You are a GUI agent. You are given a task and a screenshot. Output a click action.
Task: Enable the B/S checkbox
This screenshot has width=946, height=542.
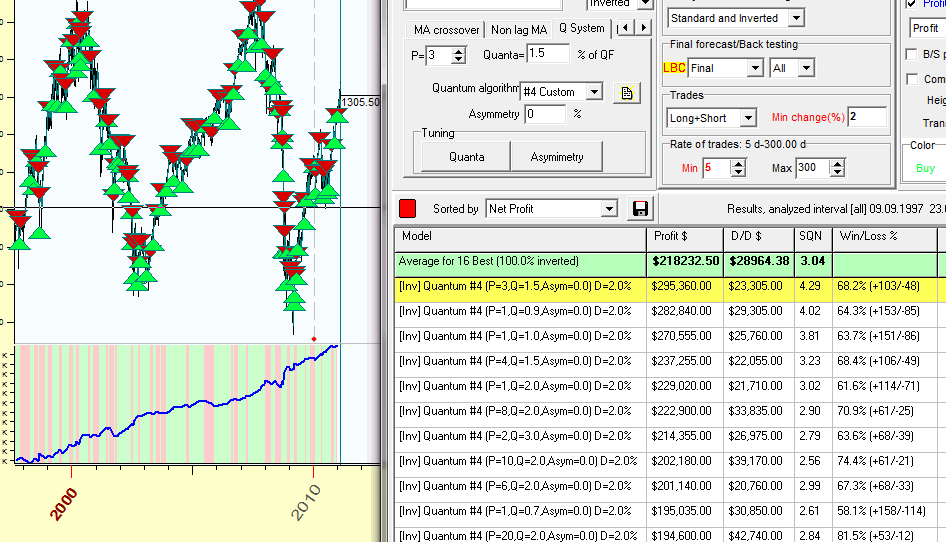pos(911,54)
